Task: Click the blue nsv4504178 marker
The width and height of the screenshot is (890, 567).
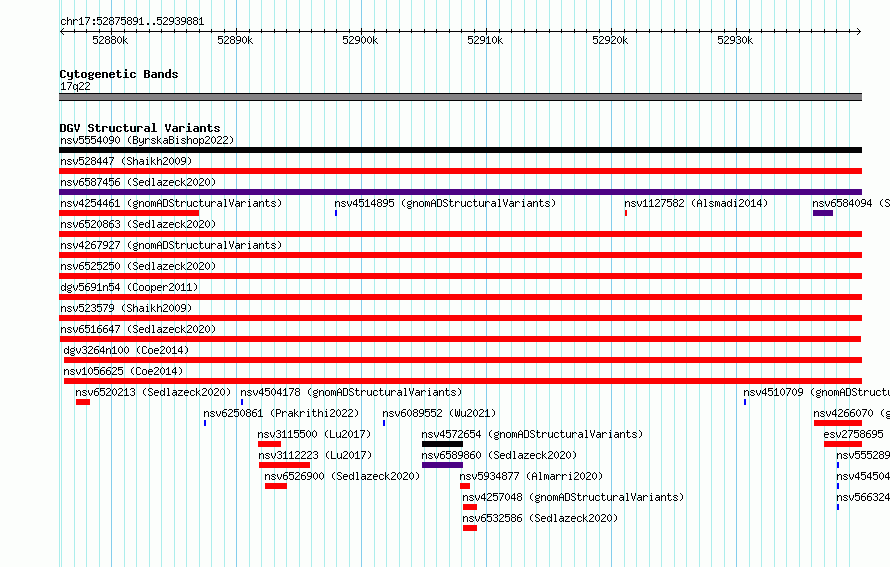Action: [x=242, y=402]
